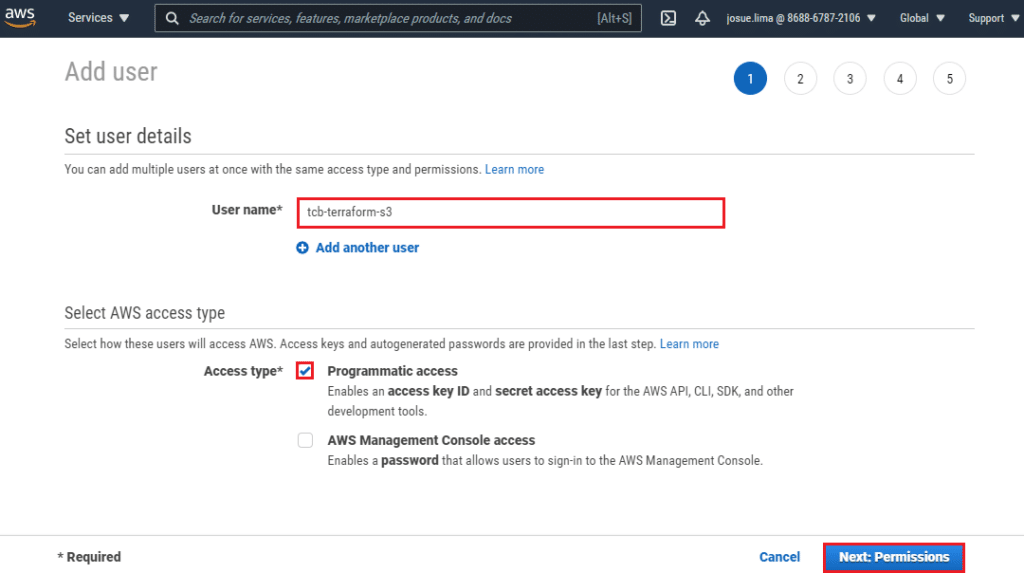Select step 5 circle in wizard

pyautogui.click(x=949, y=79)
